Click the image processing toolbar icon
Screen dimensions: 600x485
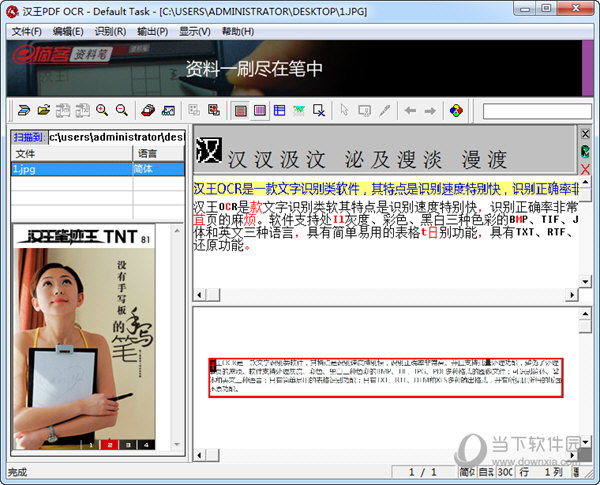[168, 111]
